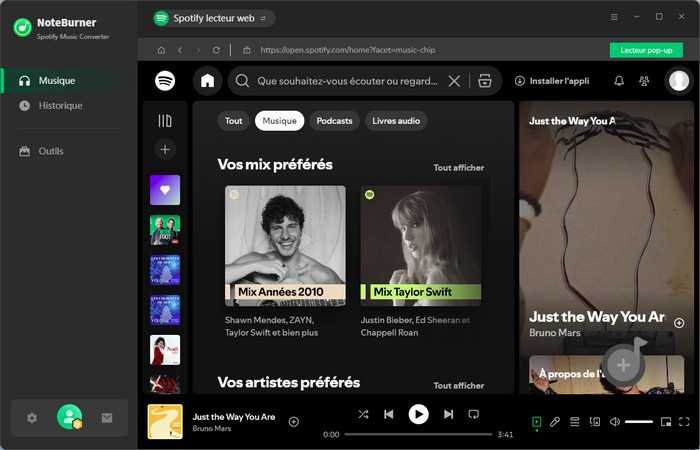This screenshot has width=700, height=450.
Task: Open the Spotify profile avatar menu
Action: [679, 81]
